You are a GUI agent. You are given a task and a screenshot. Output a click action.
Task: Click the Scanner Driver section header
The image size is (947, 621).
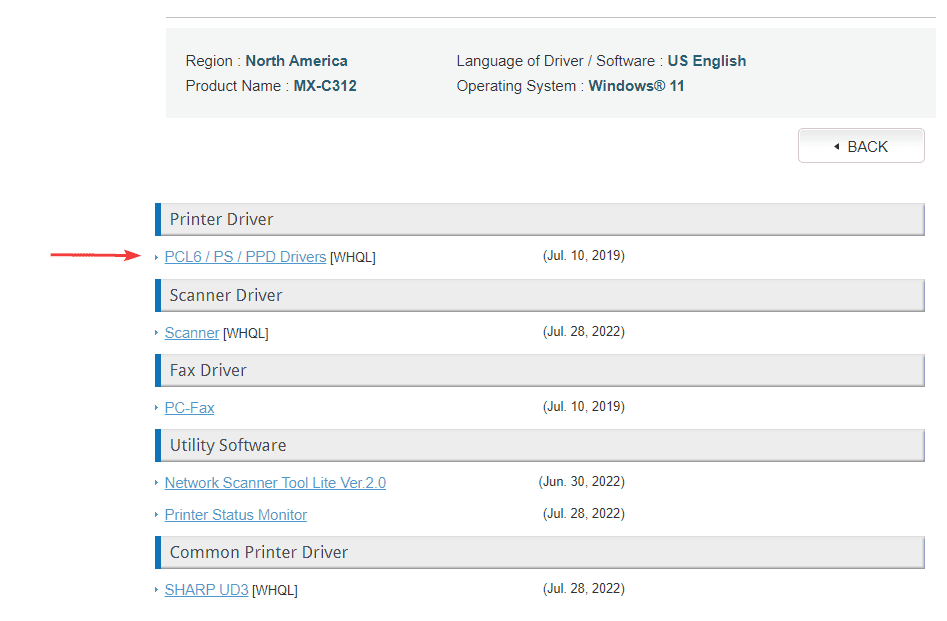(x=226, y=295)
